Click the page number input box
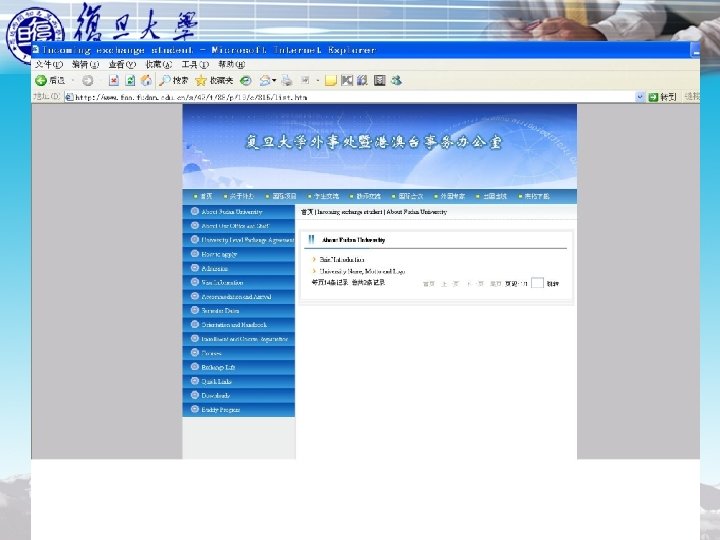The height and width of the screenshot is (540, 720). (537, 283)
